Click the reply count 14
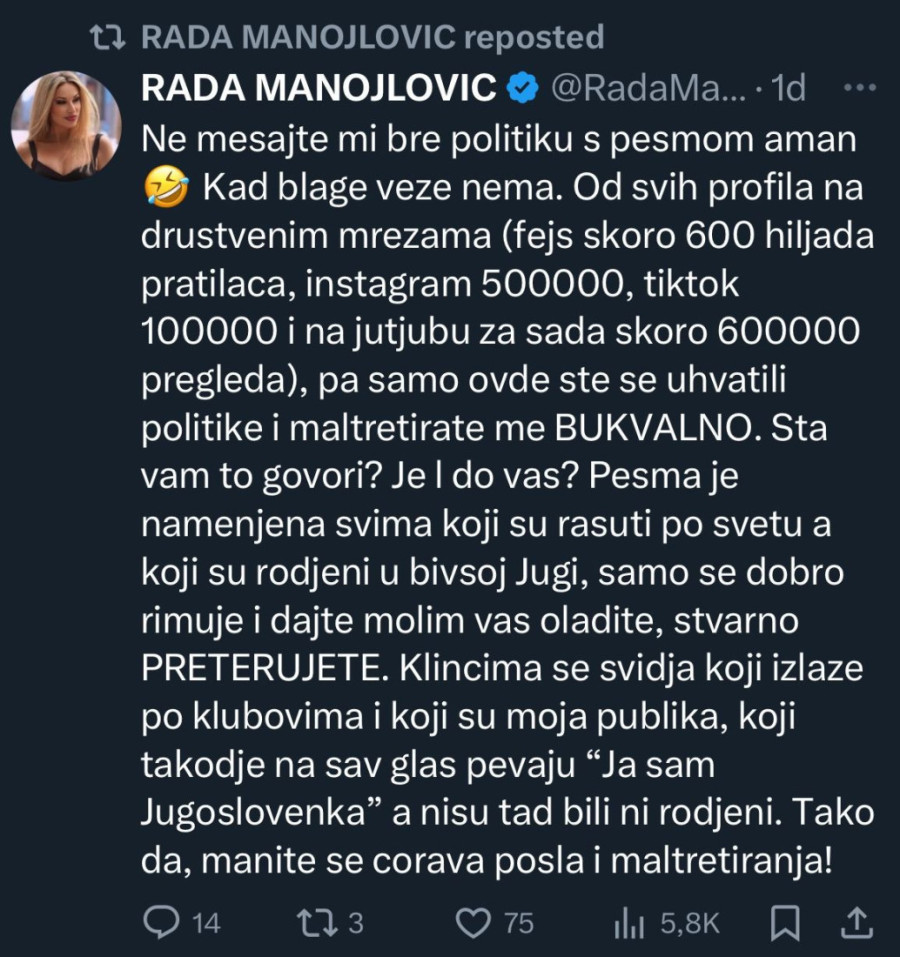 coord(206,922)
